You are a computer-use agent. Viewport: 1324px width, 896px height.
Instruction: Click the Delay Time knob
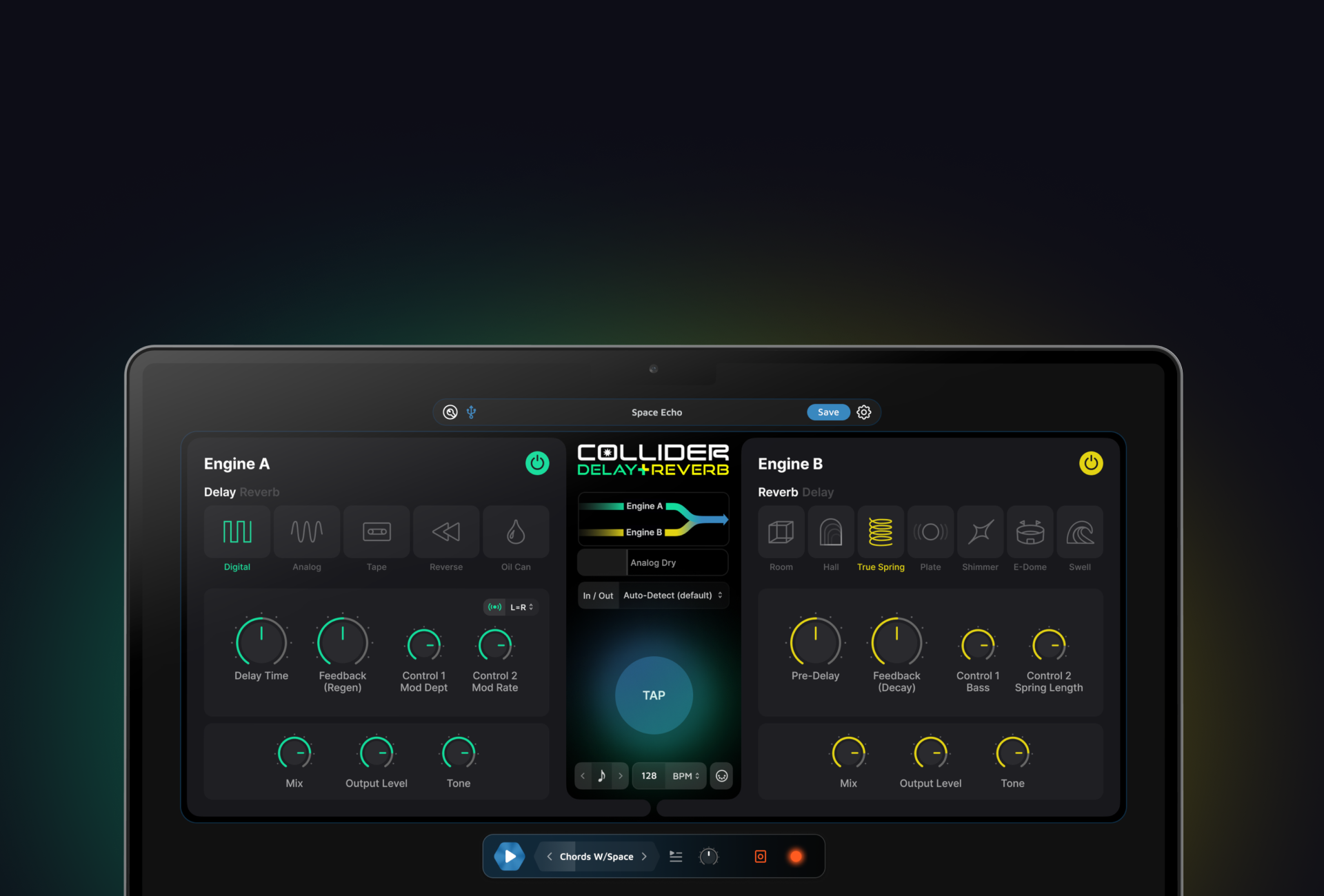pos(261,642)
